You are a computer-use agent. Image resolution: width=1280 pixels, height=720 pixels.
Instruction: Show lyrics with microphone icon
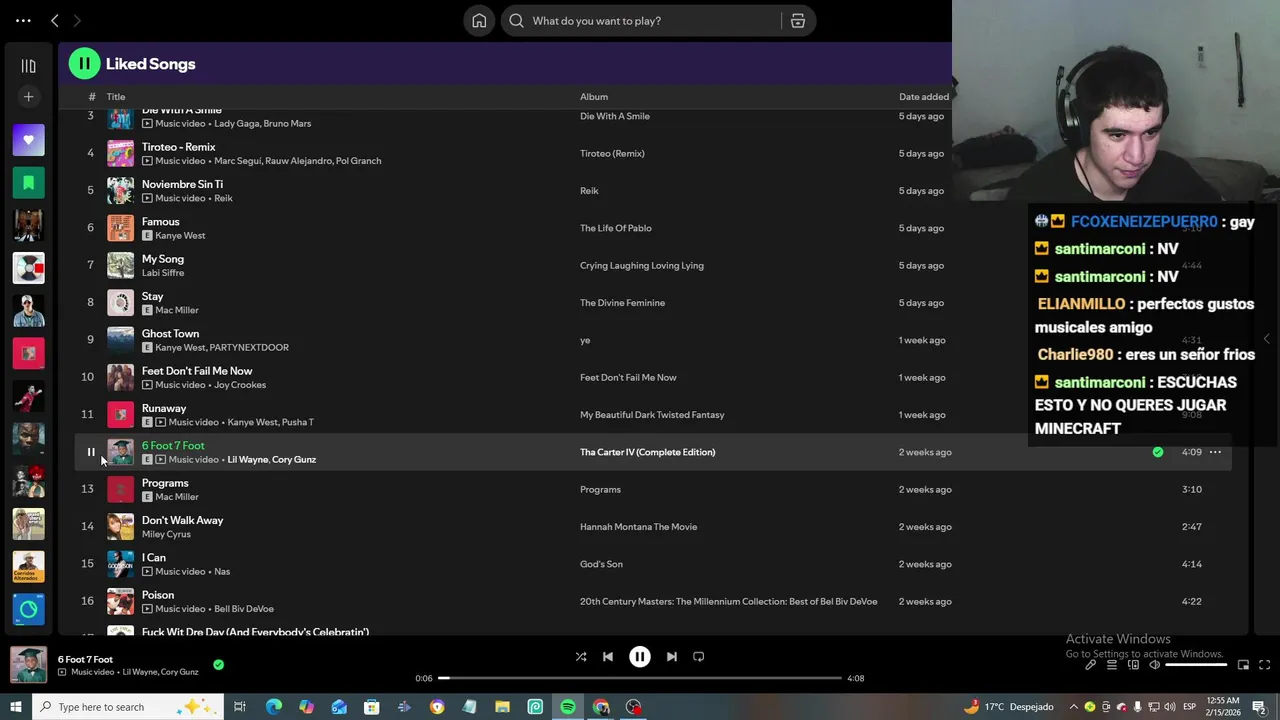point(1091,665)
